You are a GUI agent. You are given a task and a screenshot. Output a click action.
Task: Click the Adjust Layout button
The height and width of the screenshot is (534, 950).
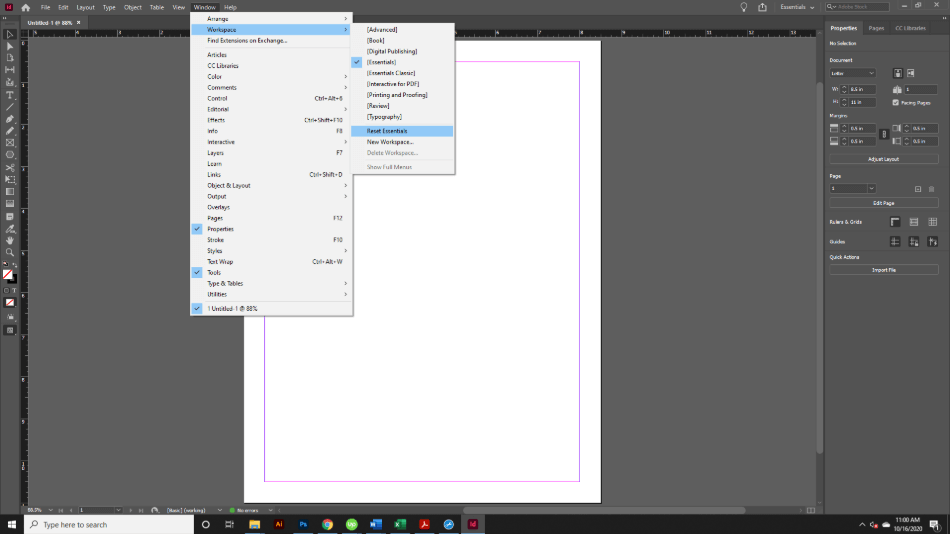(x=884, y=159)
